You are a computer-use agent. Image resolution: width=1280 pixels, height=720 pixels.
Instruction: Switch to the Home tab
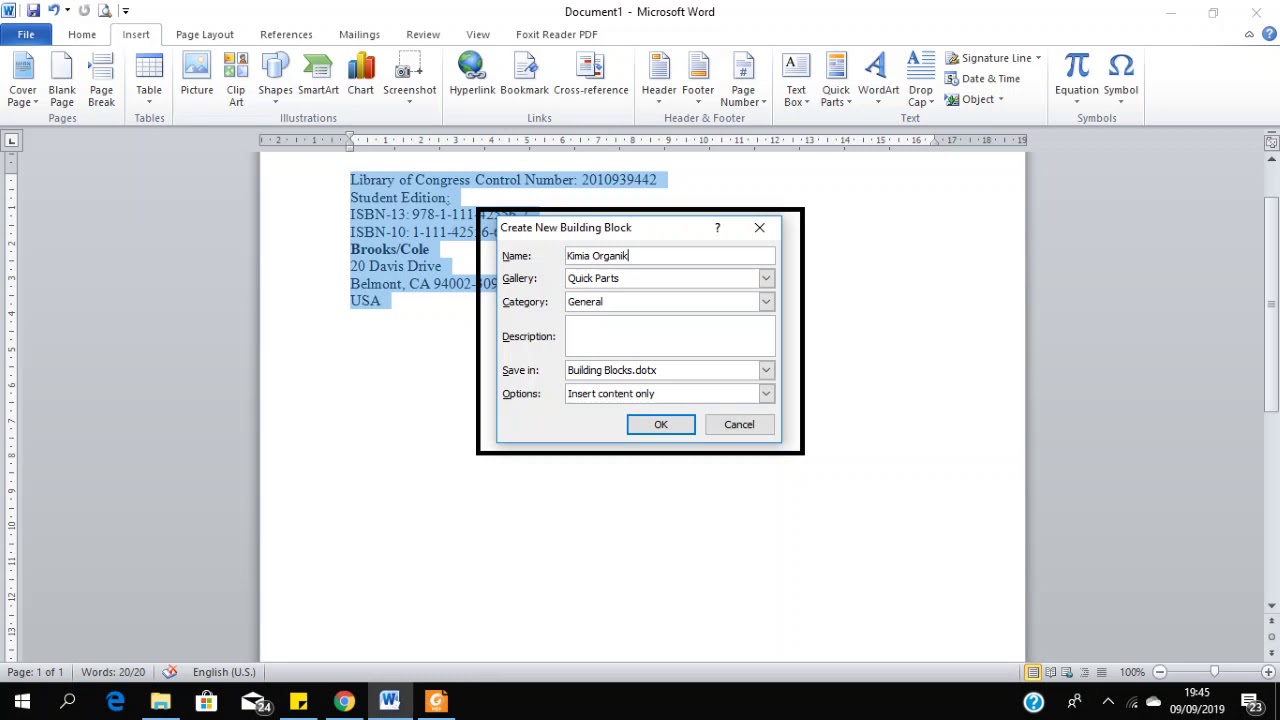click(x=82, y=35)
